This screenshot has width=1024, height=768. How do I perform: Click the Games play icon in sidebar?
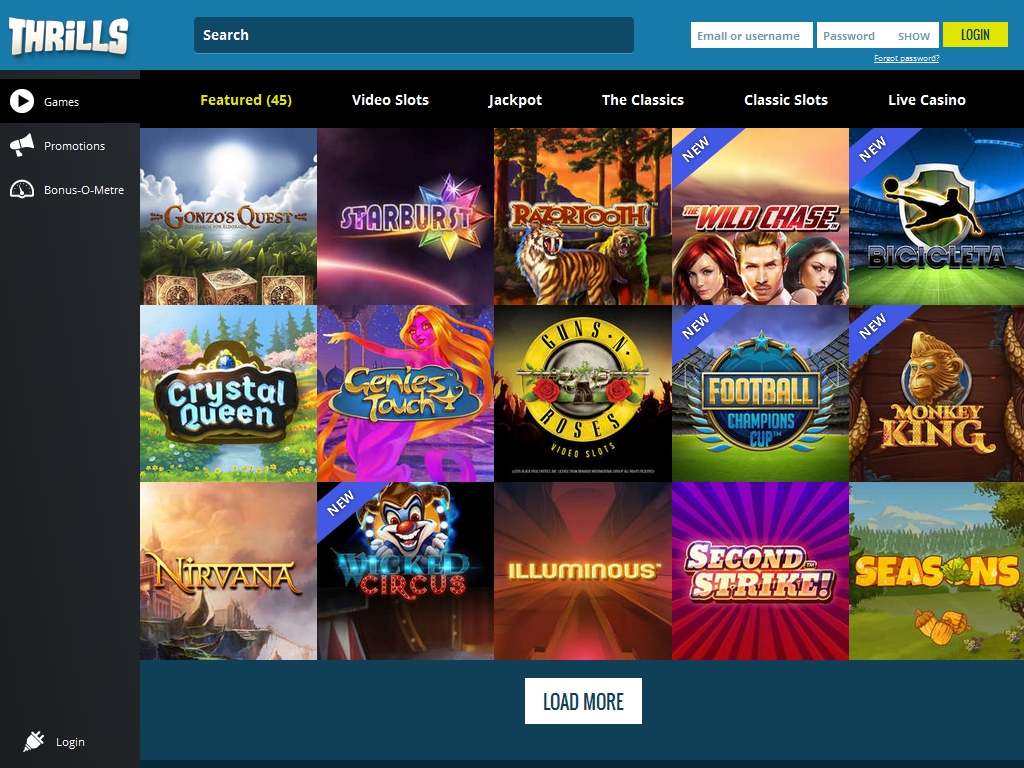point(22,101)
